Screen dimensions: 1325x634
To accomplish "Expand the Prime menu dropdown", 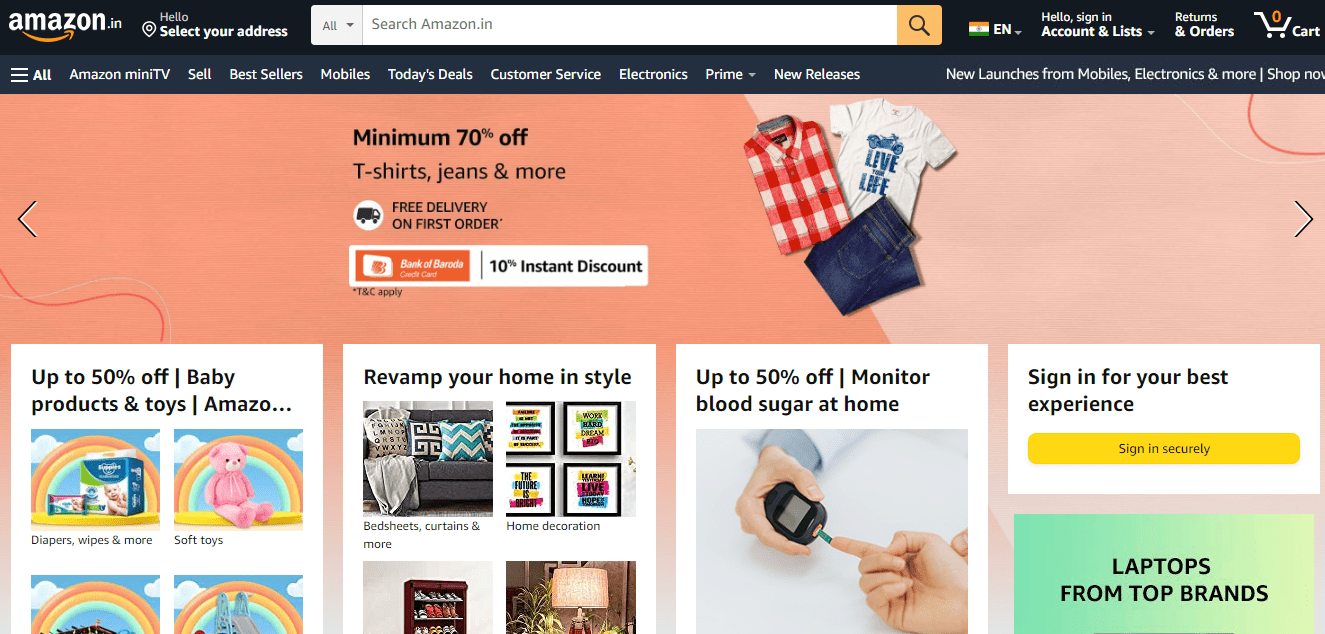I will pos(730,74).
